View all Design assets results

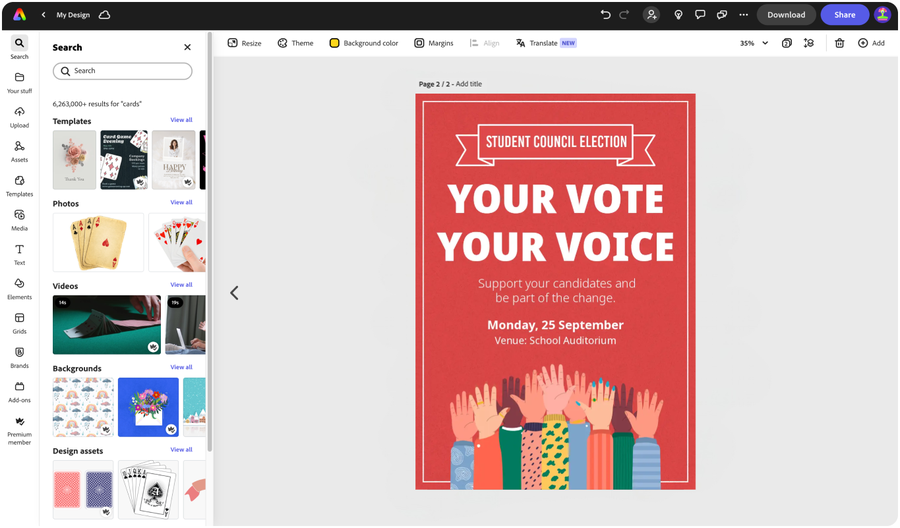click(x=181, y=450)
